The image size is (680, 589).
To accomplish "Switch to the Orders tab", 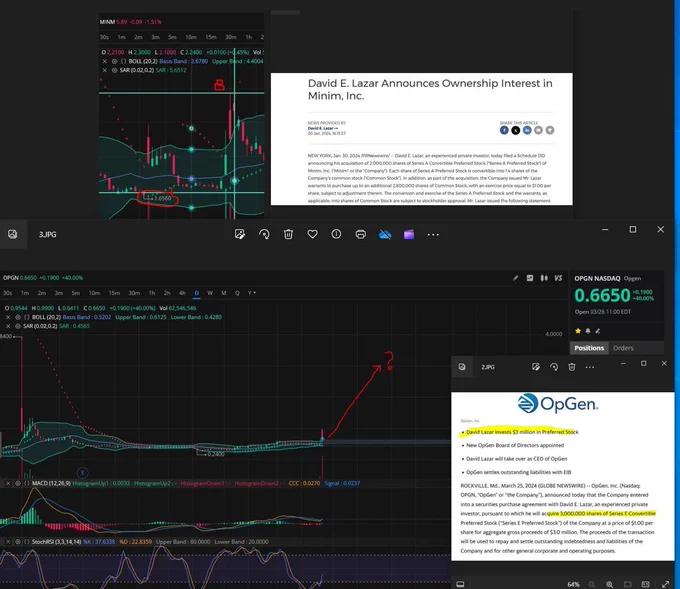I will 623,348.
